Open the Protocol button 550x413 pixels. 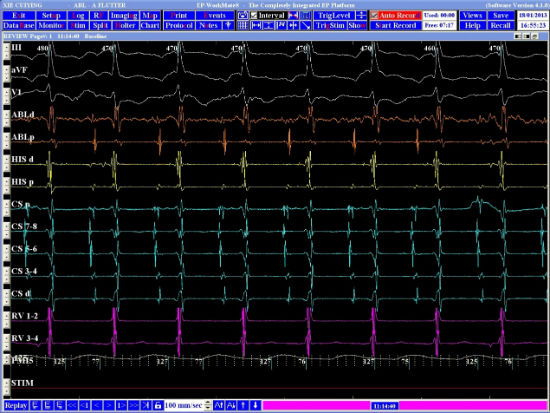click(179, 26)
